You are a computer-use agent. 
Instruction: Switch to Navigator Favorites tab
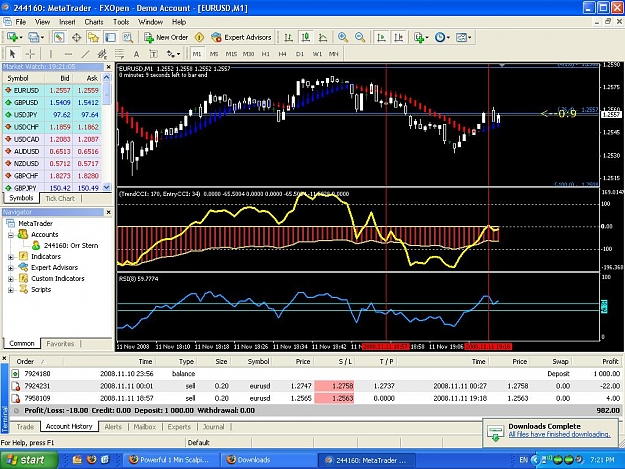coord(60,343)
